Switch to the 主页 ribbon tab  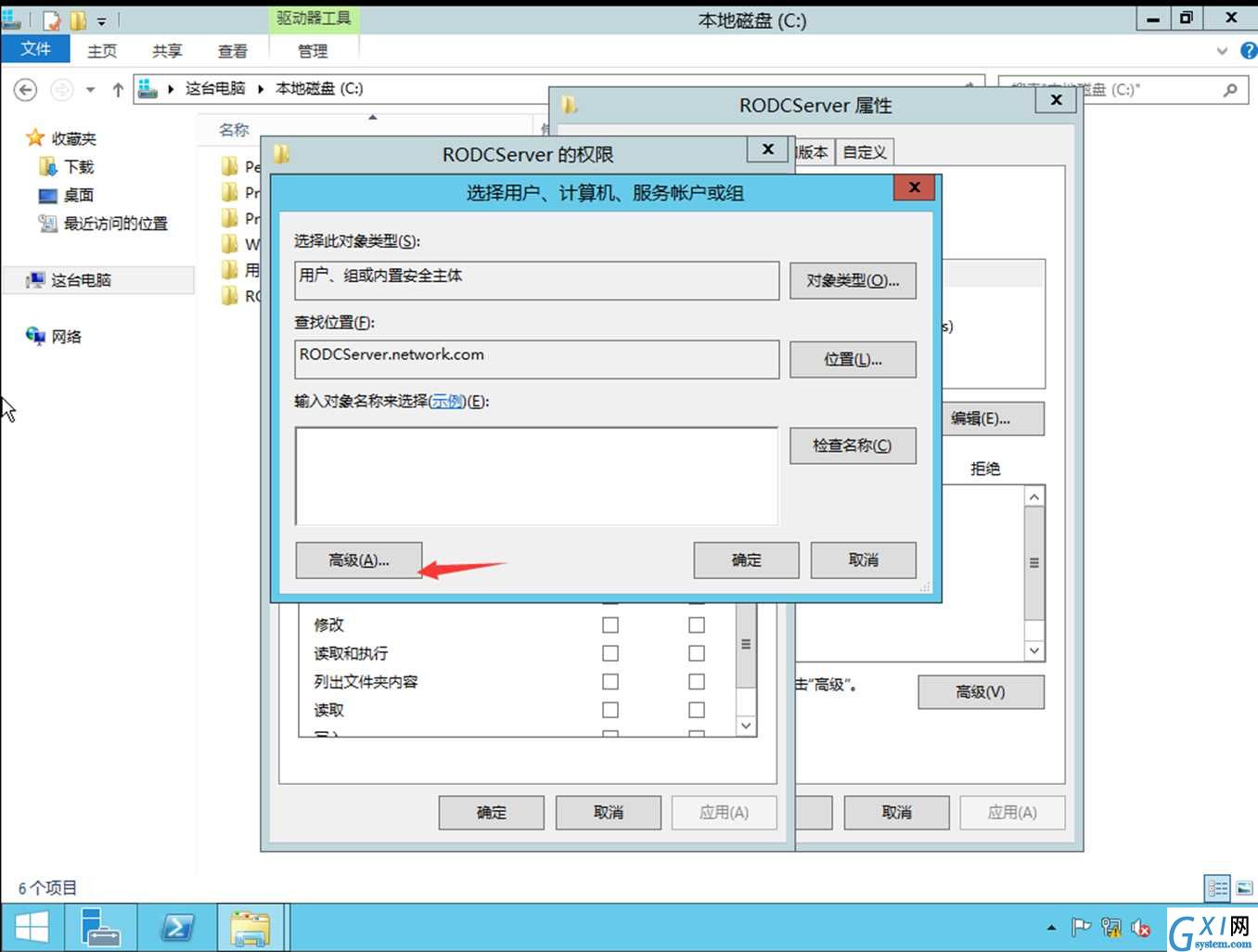pyautogui.click(x=102, y=51)
